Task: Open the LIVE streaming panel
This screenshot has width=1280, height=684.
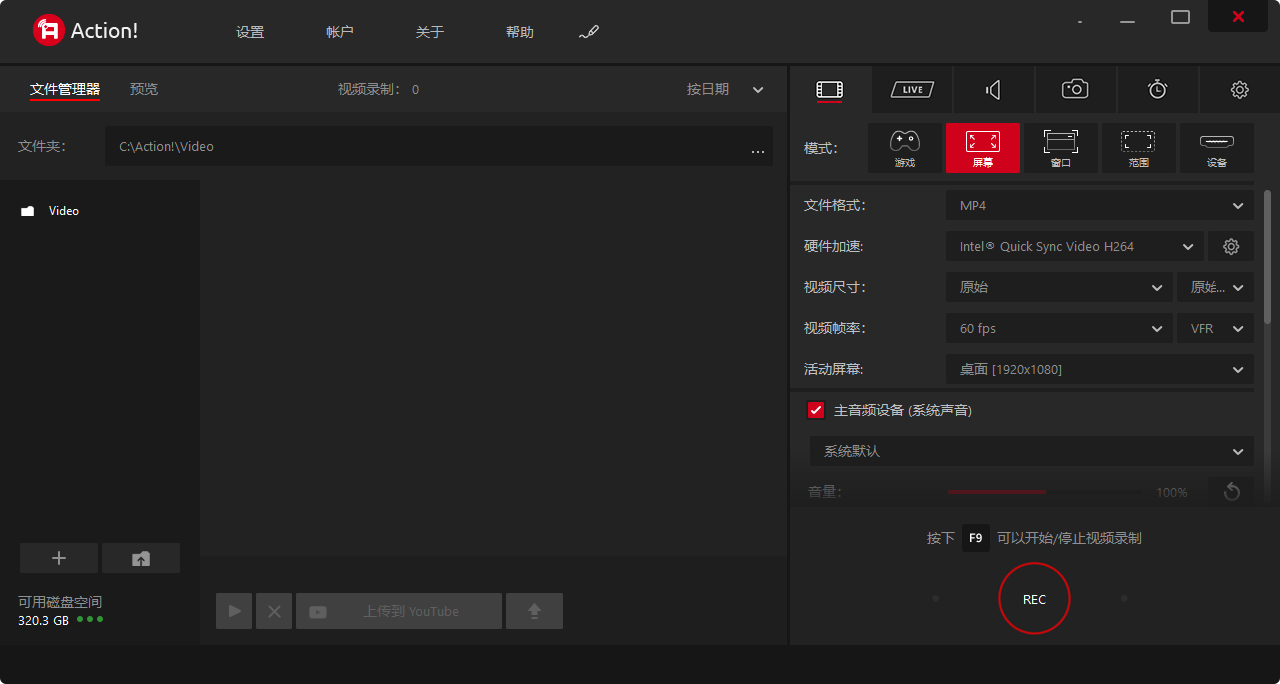Action: click(911, 89)
